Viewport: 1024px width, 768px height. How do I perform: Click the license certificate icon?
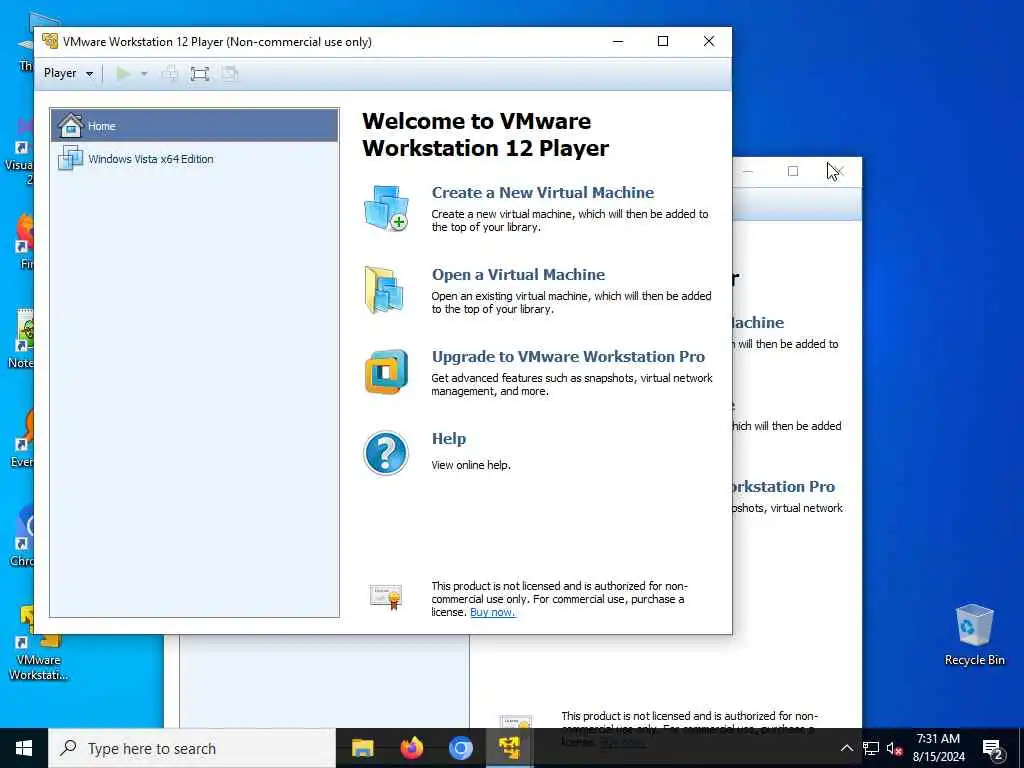pyautogui.click(x=386, y=597)
